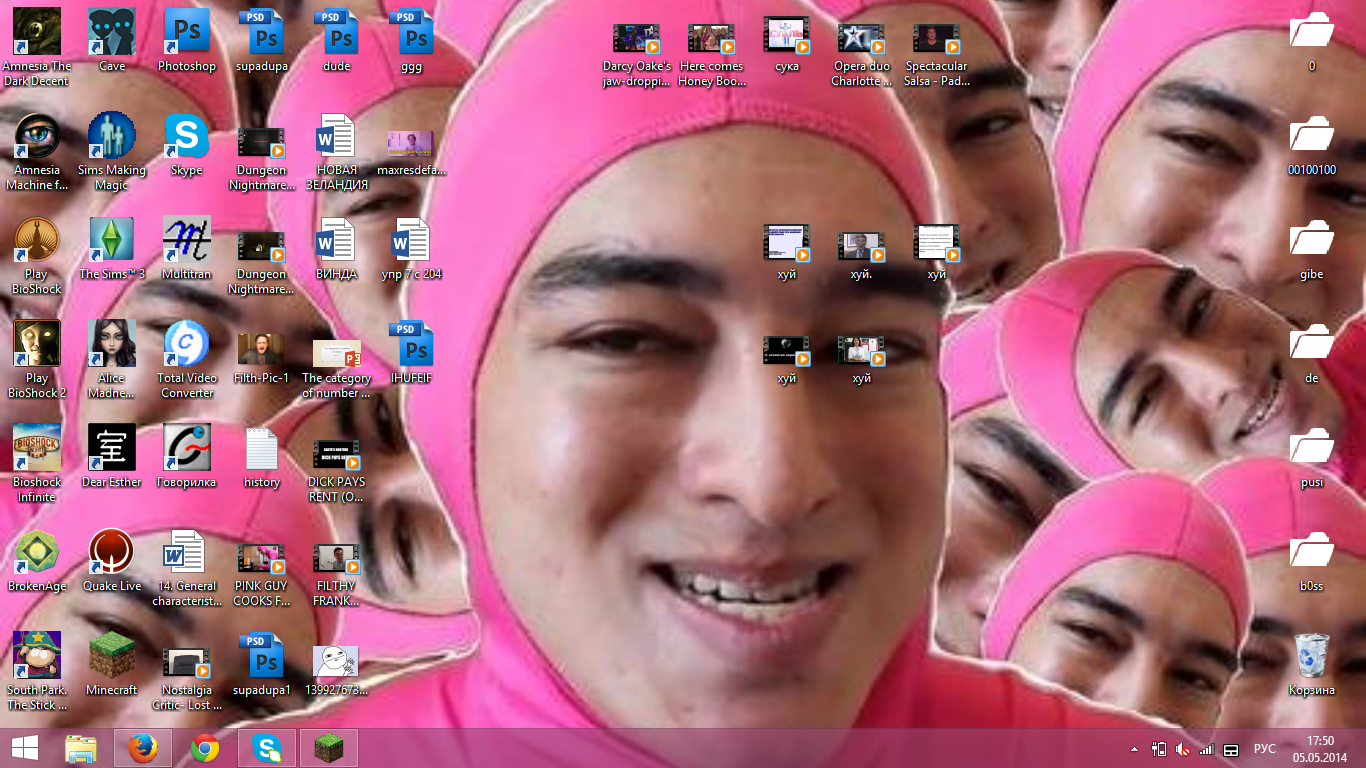
Task: Select the history text file
Action: tap(262, 449)
